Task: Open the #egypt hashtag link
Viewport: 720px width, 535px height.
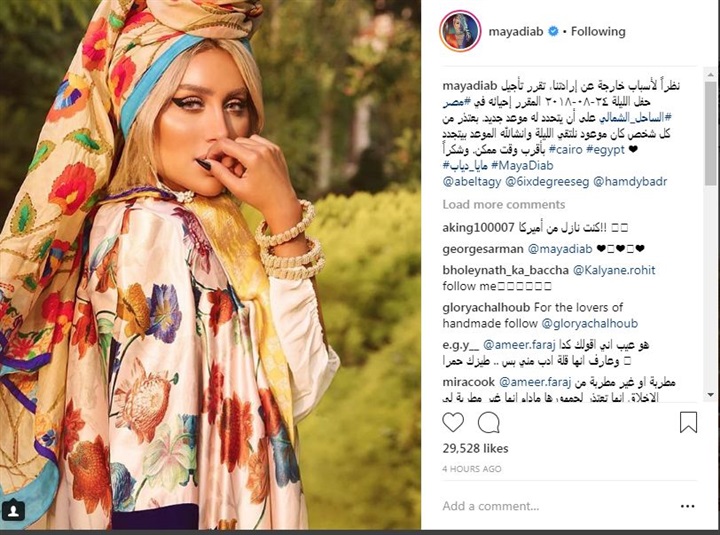Action: tap(605, 149)
